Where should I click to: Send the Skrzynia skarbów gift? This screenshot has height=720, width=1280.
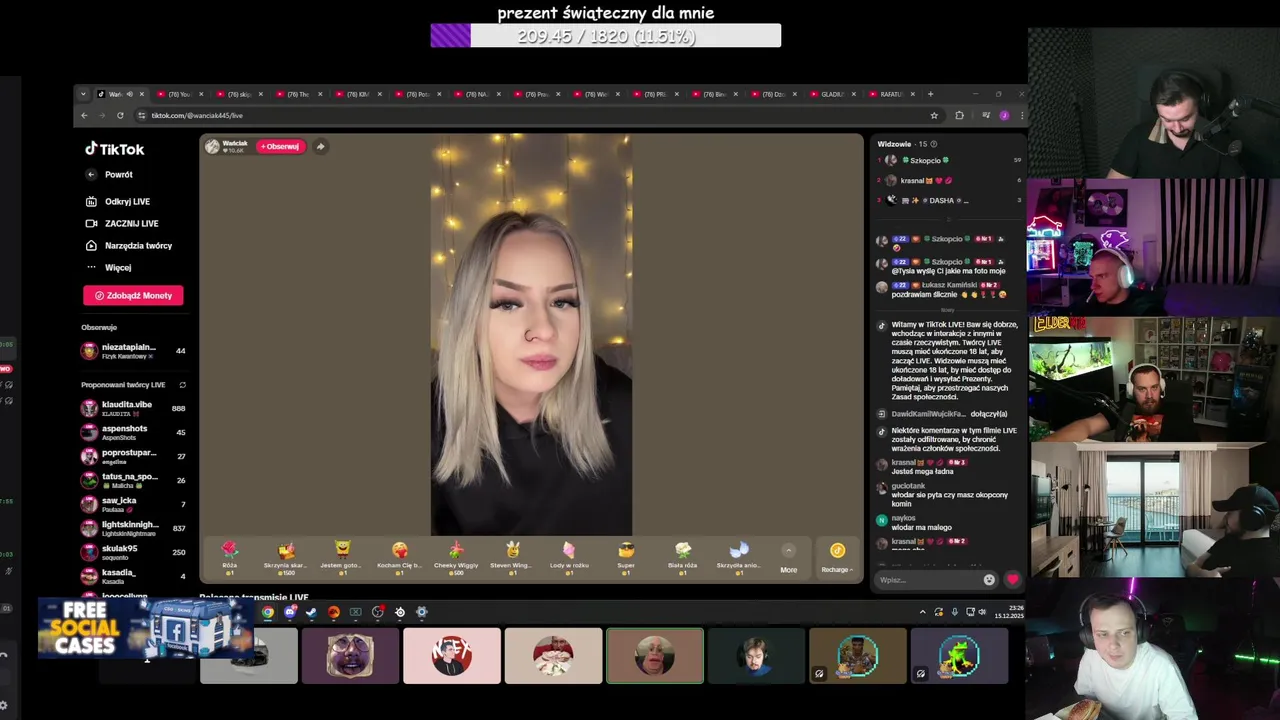click(286, 557)
